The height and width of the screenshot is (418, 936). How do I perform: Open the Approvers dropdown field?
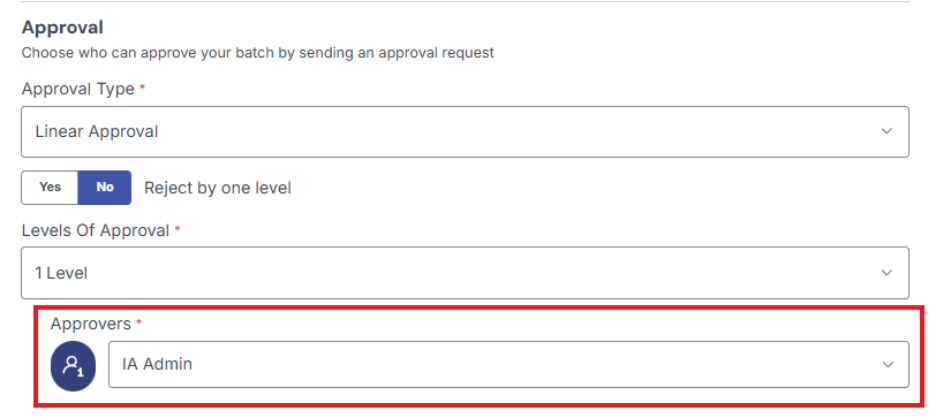pyautogui.click(x=509, y=364)
